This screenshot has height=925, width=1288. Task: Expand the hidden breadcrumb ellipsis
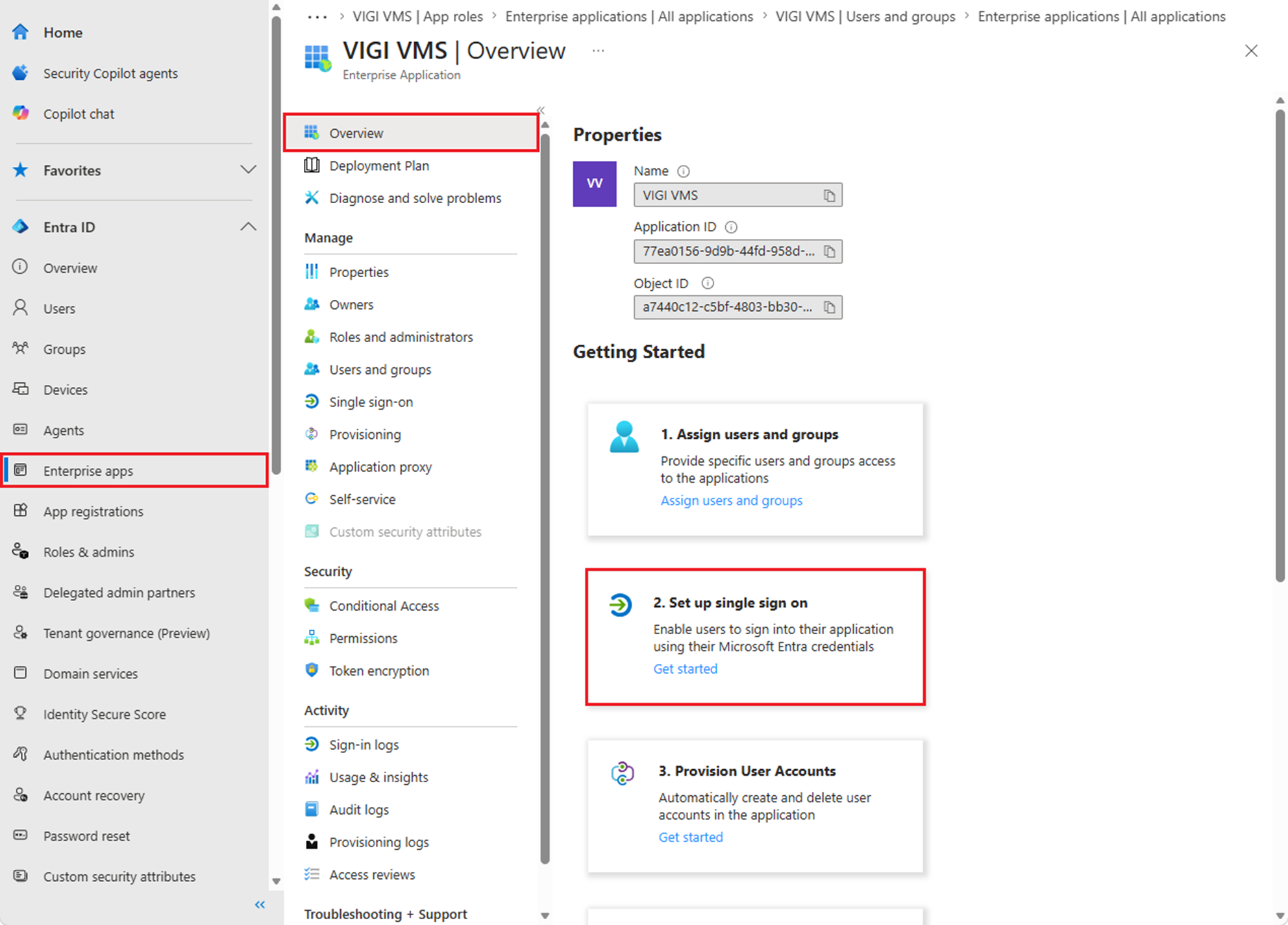click(x=317, y=17)
